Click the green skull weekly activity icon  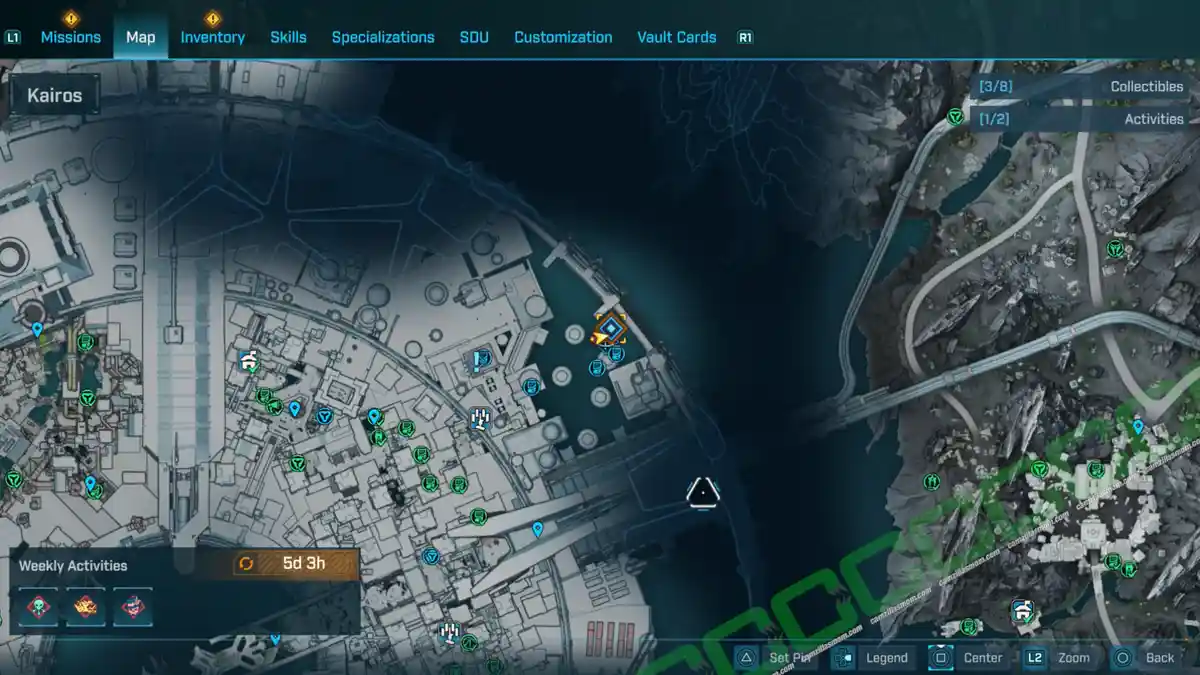point(37,606)
